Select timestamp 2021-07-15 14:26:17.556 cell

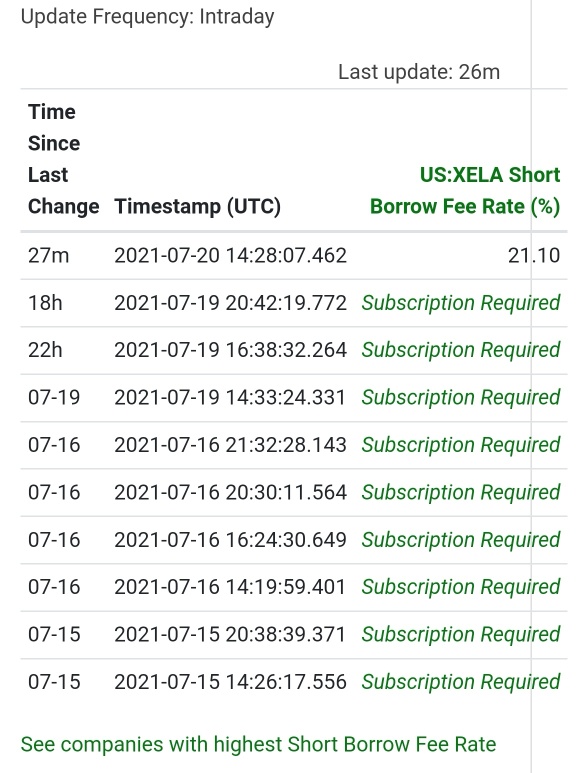231,682
